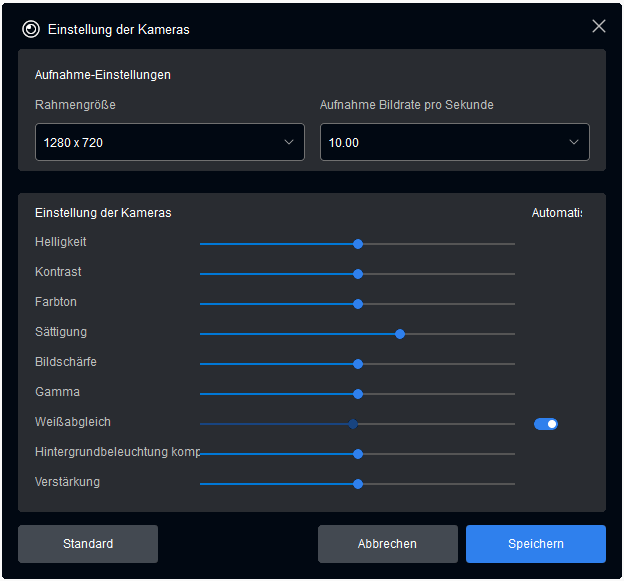Image resolution: width=624 pixels, height=581 pixels.
Task: Click the far right end of Helligkeit track
Action: 513,244
